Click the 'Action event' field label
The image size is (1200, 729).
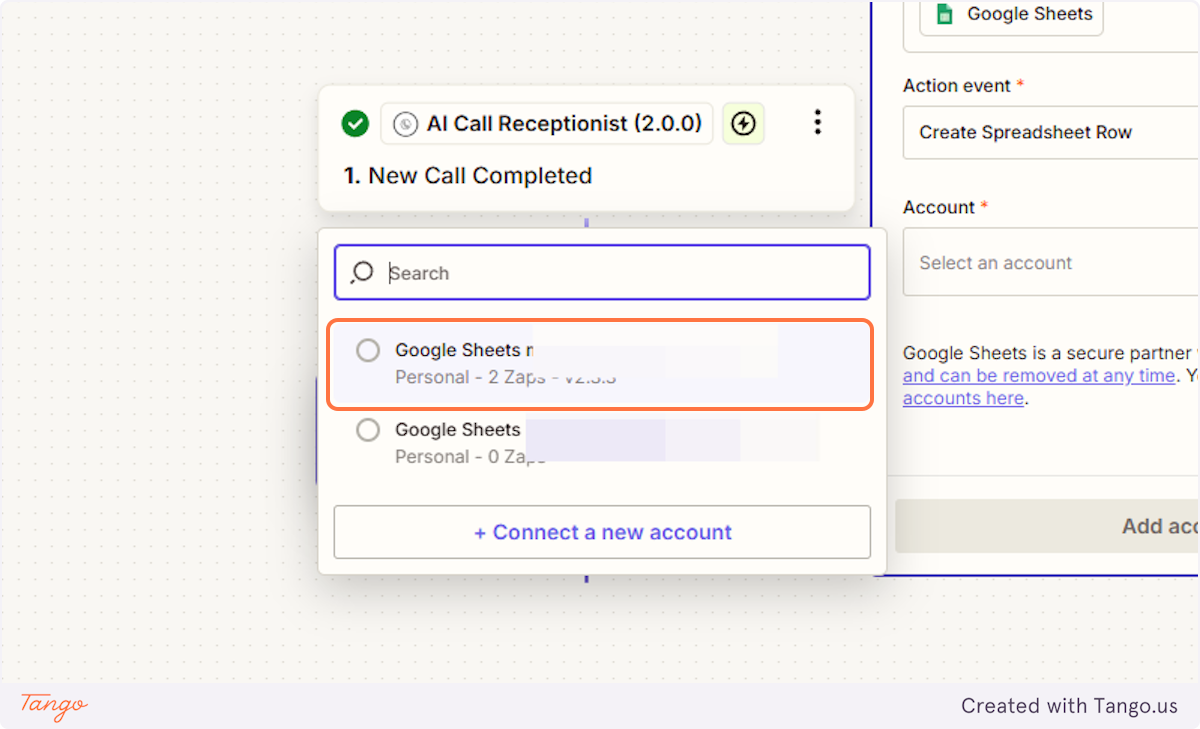pos(957,86)
